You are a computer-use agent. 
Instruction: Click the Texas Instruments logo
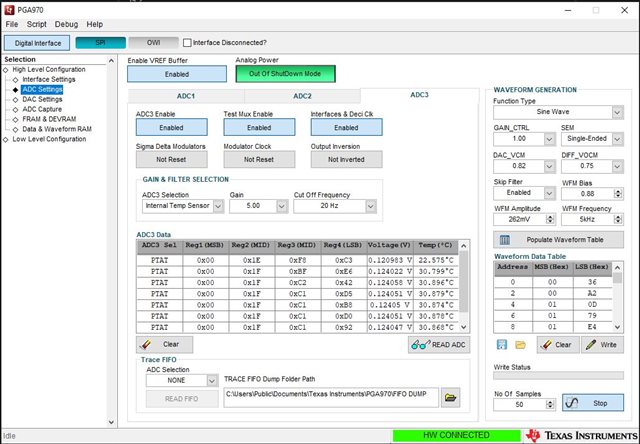point(582,435)
